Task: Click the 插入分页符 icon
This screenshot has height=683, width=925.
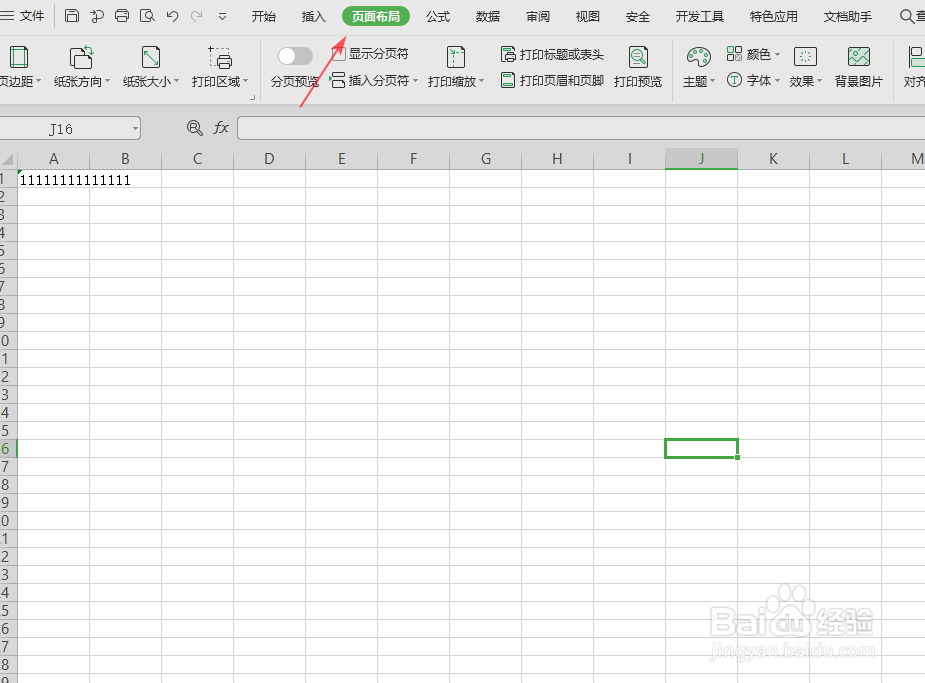Action: coord(337,80)
